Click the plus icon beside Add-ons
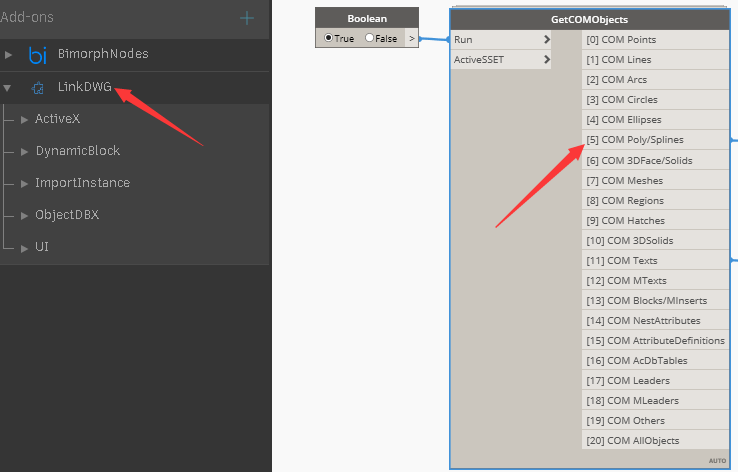Image resolution: width=738 pixels, height=472 pixels. click(x=247, y=18)
